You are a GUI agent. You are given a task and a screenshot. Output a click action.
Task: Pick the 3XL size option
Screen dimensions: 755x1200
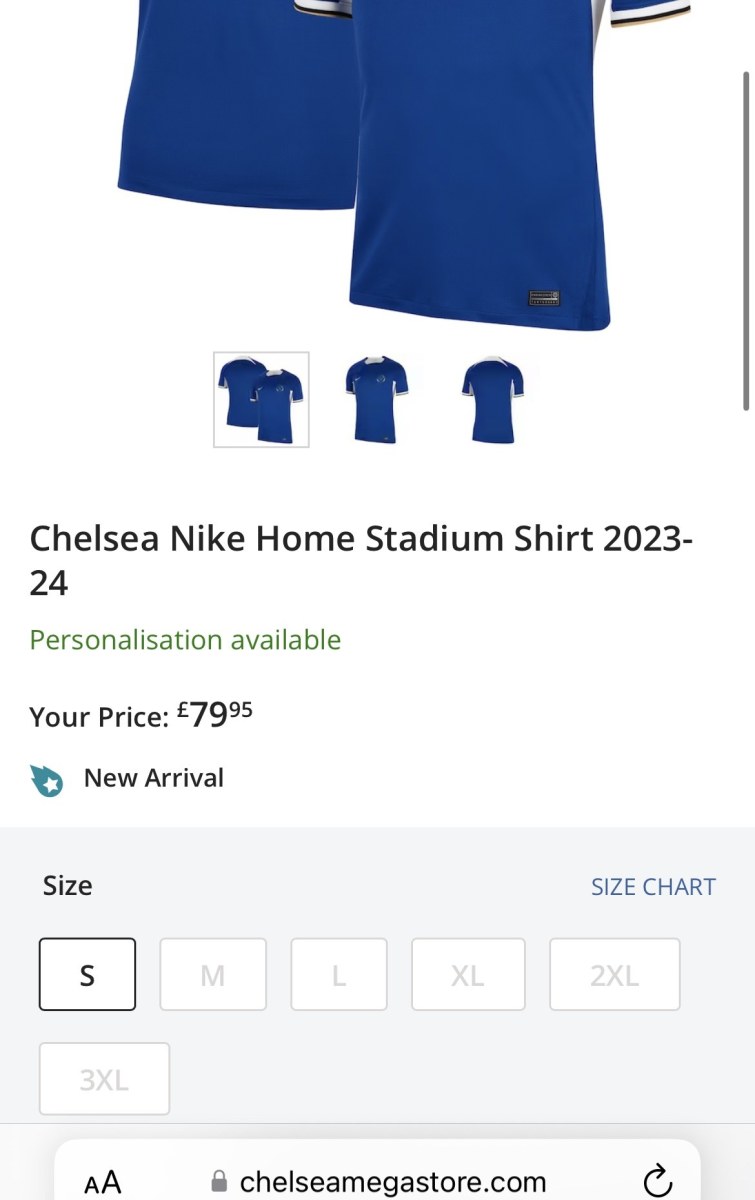(104, 1079)
